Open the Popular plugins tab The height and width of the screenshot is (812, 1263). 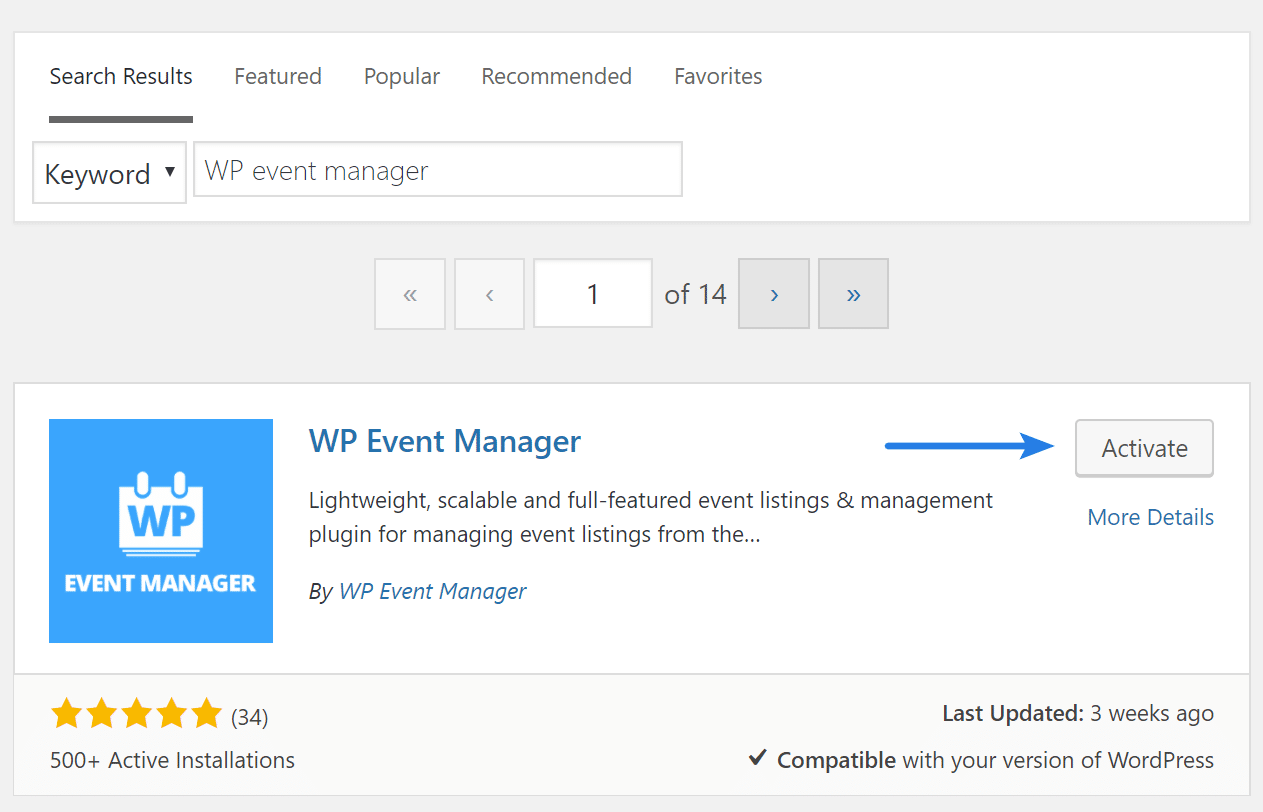coord(402,77)
